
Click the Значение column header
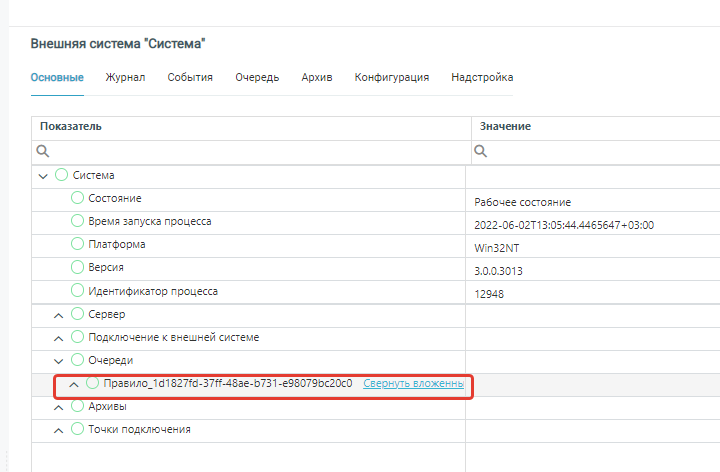pyautogui.click(x=505, y=127)
